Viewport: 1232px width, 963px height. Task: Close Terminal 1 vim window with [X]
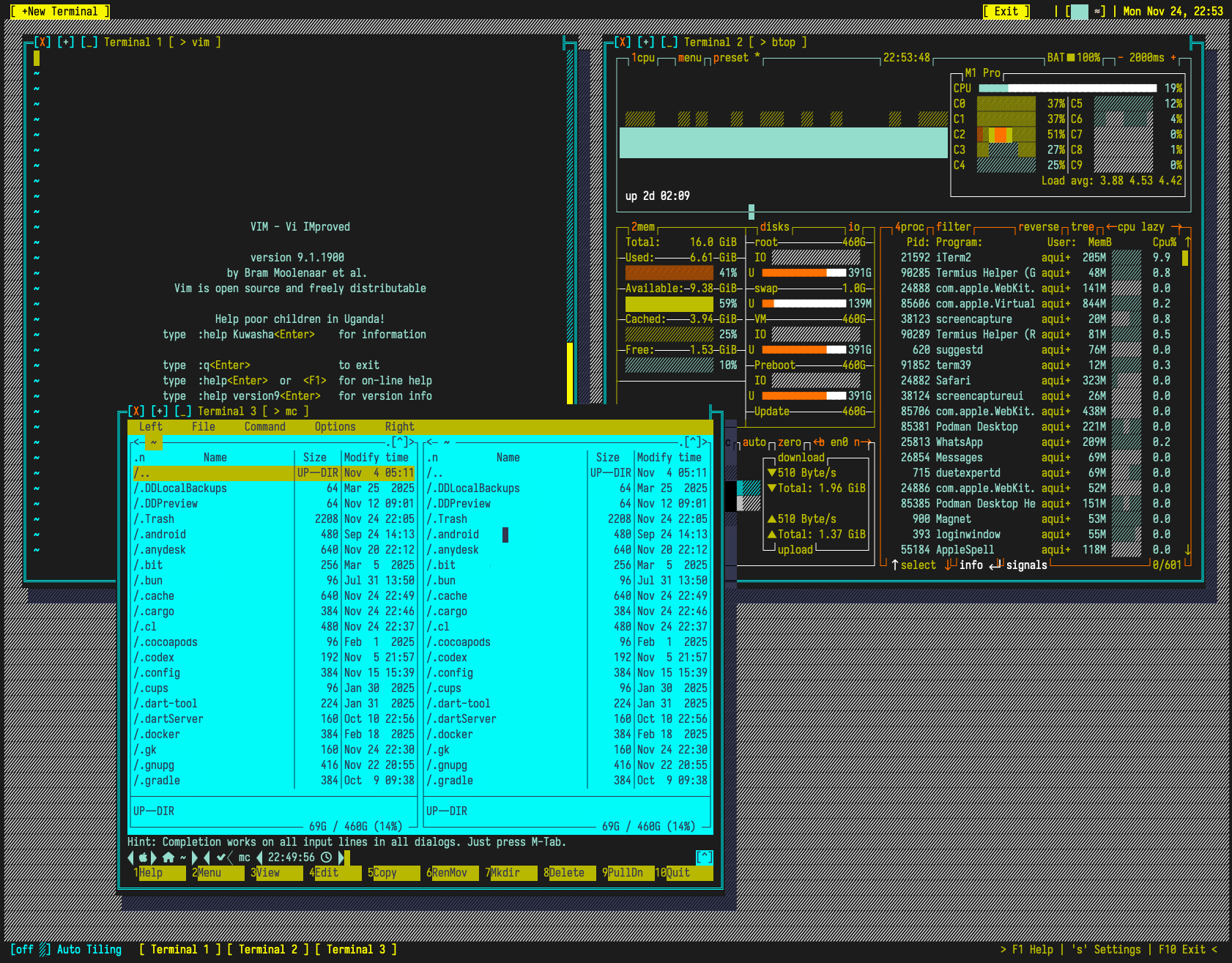42,42
